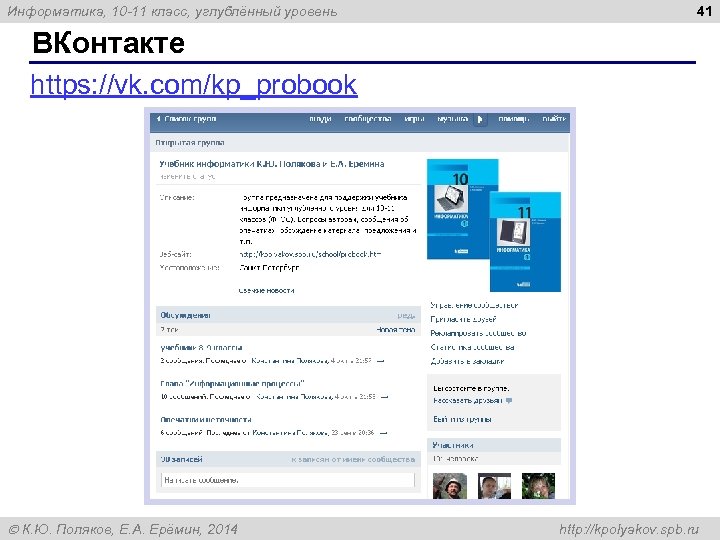Open the 'Опечатки и неточности' discussion topic

[206, 420]
